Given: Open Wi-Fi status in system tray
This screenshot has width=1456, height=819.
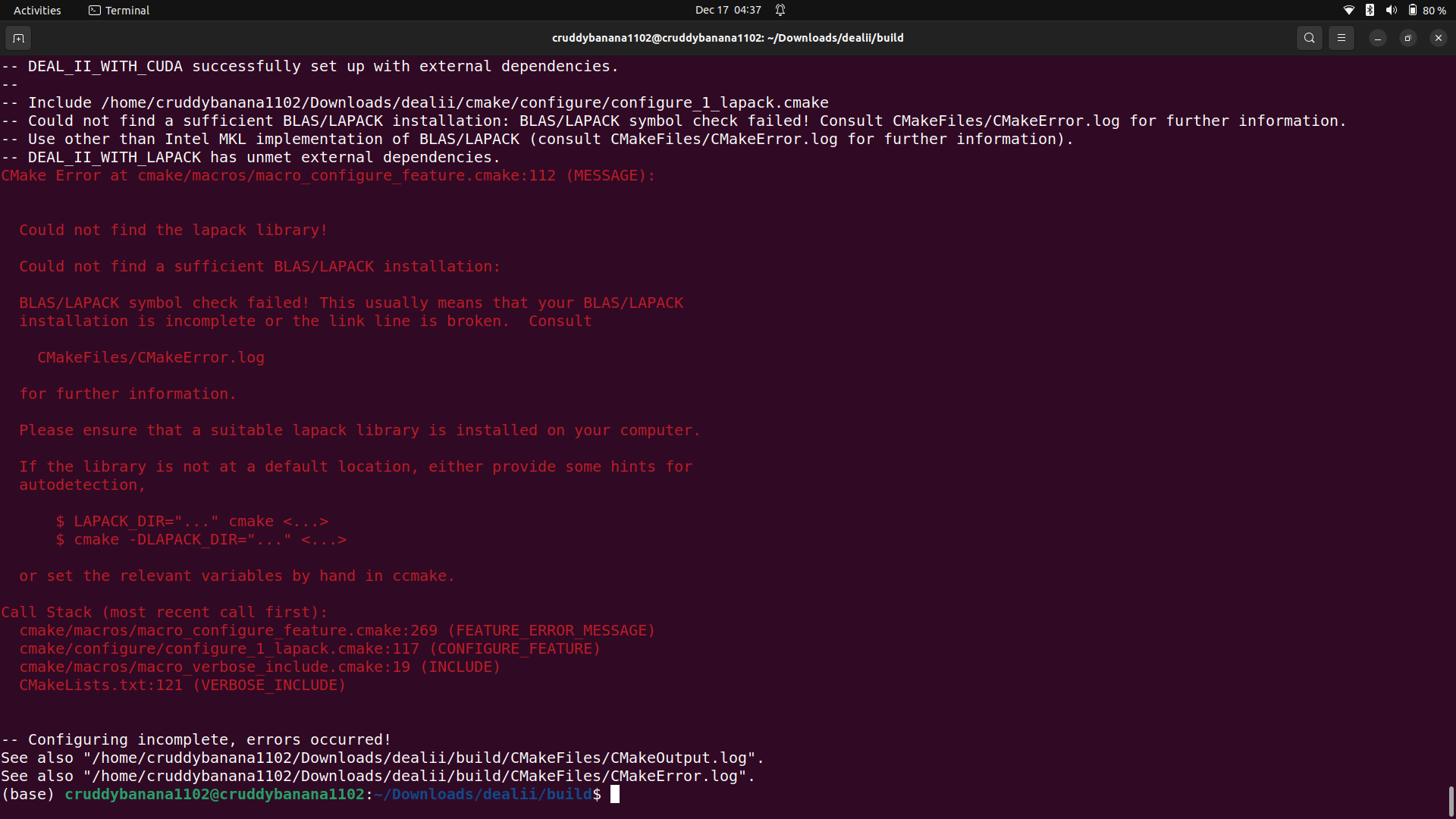Looking at the screenshot, I should tap(1348, 10).
